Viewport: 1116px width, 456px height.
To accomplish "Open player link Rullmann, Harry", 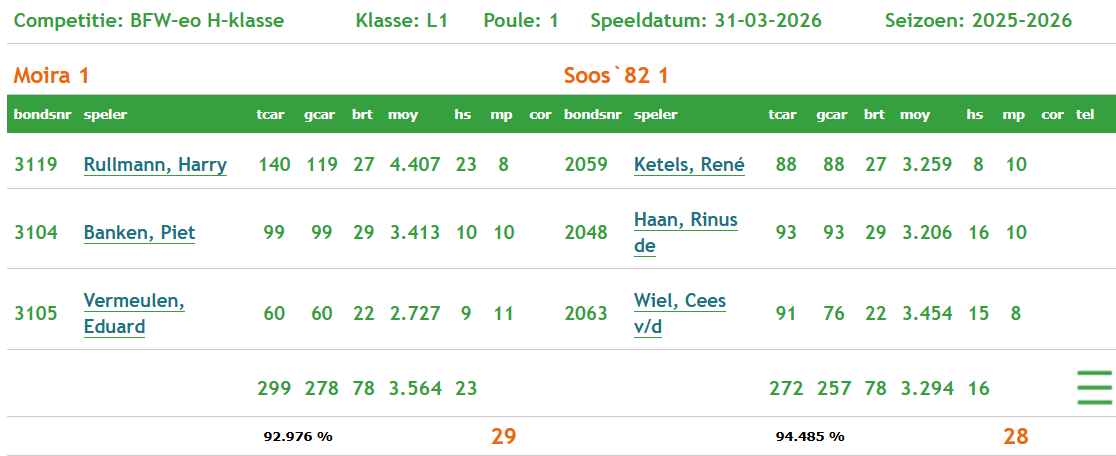I will pyautogui.click(x=155, y=165).
